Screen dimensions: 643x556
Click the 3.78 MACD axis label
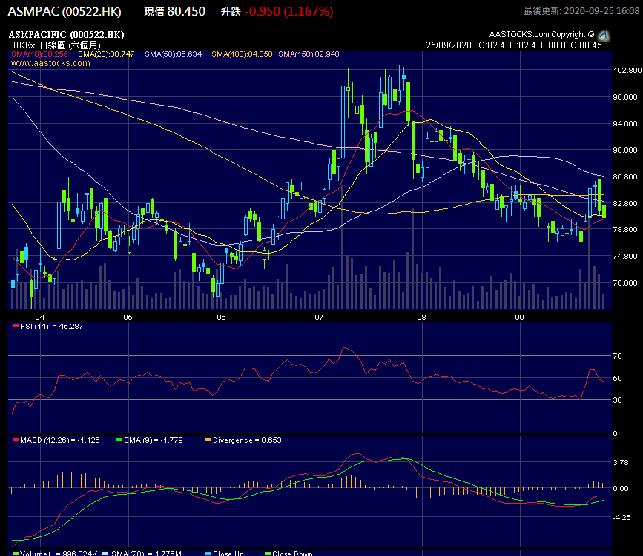coord(620,463)
